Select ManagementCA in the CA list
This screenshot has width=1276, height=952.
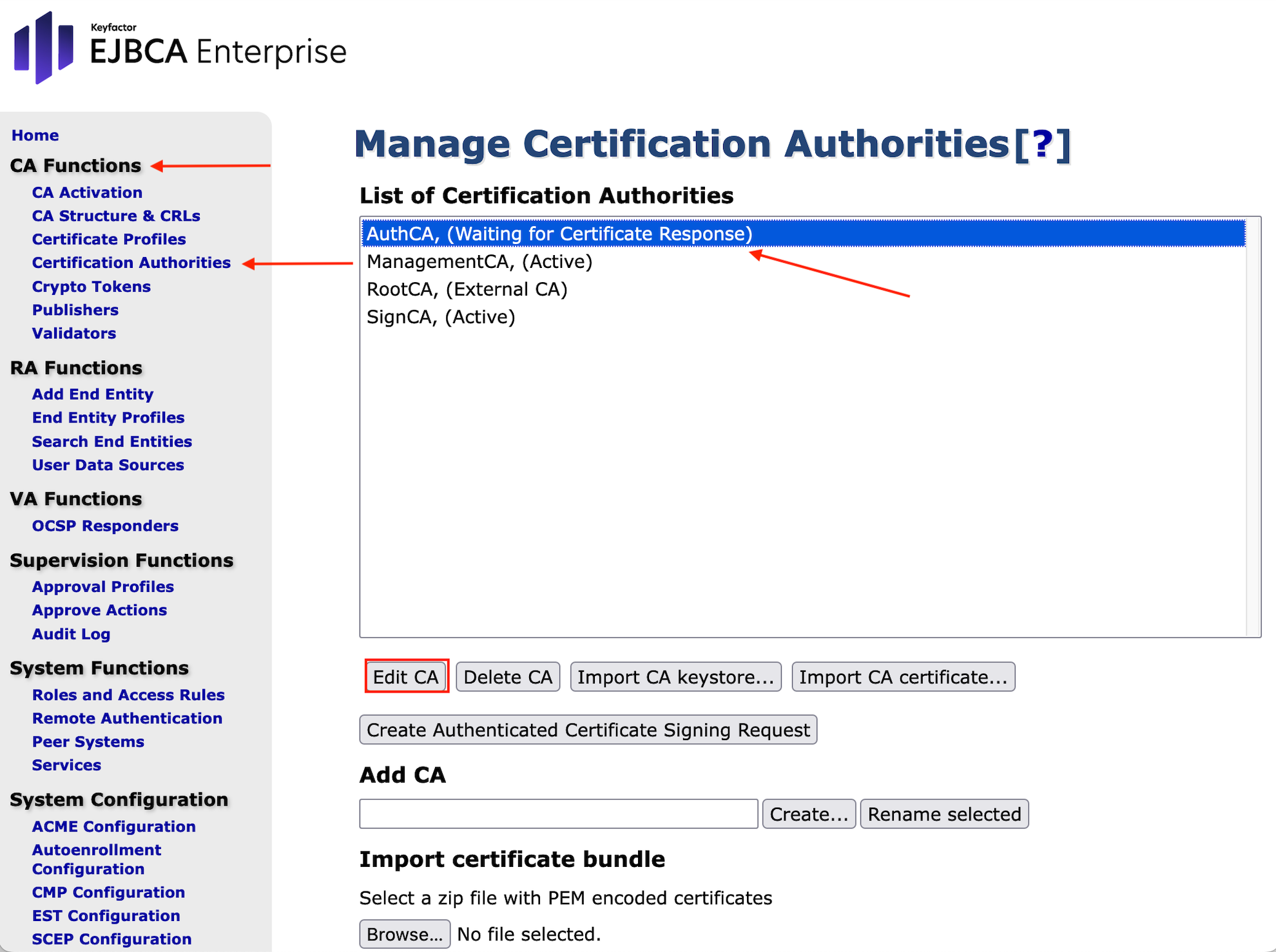point(479,262)
